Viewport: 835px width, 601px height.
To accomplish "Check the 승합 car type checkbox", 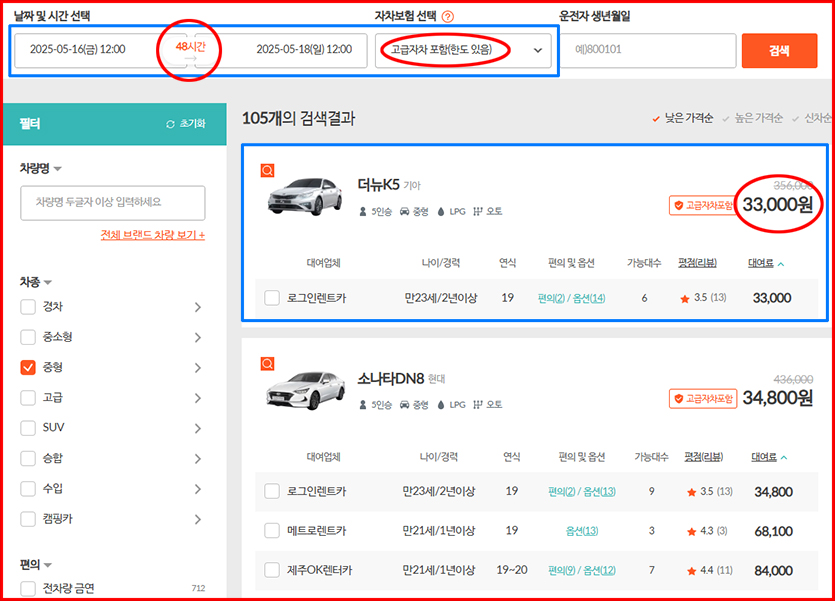I will (28, 458).
